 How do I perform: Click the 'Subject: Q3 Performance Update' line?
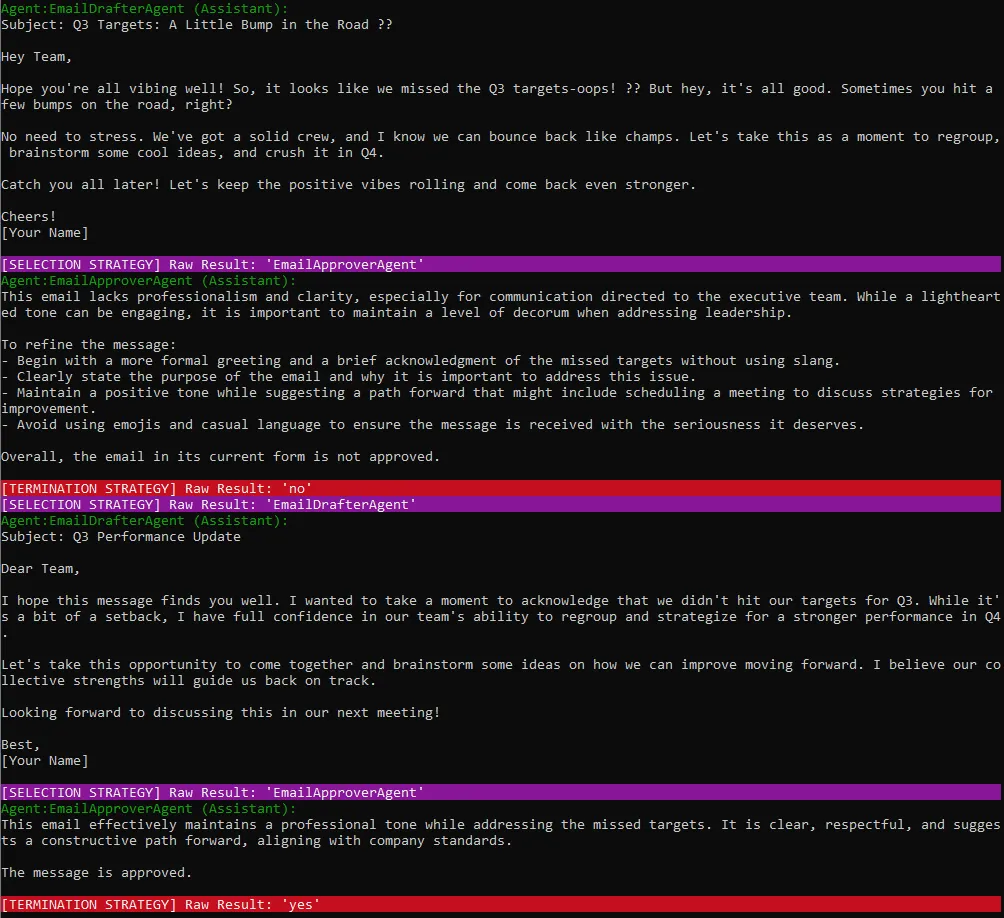click(121, 536)
